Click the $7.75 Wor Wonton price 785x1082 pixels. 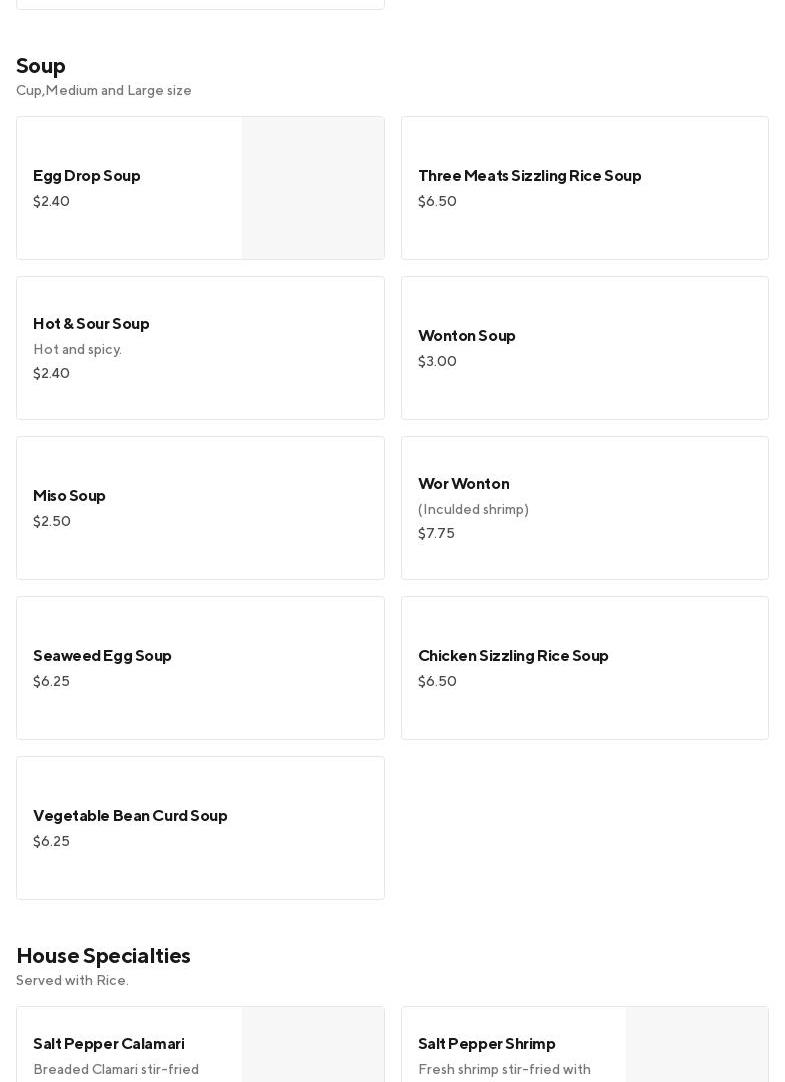(x=436, y=534)
